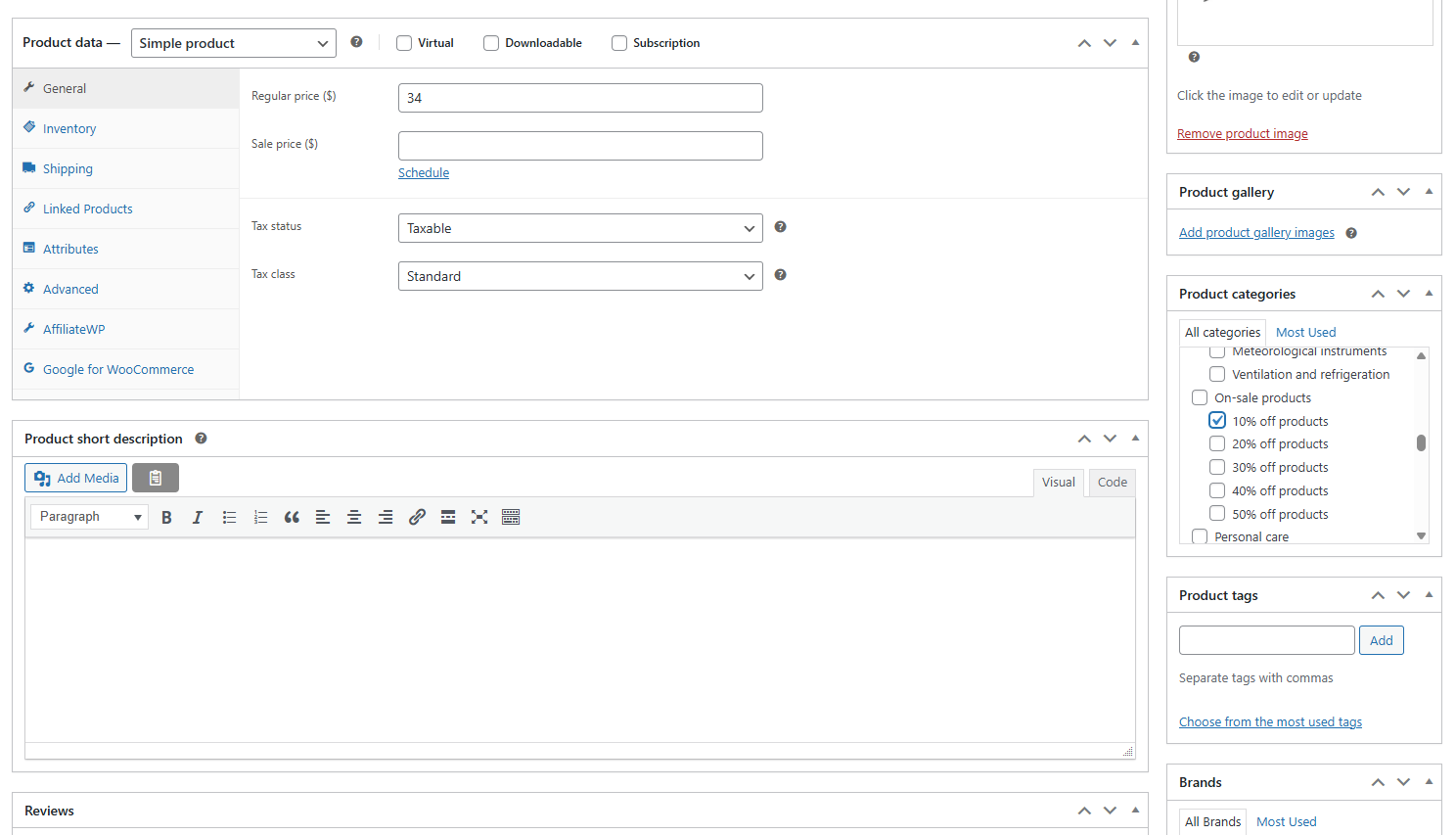Click the Insert link icon
1456x835 pixels.
[x=417, y=517]
